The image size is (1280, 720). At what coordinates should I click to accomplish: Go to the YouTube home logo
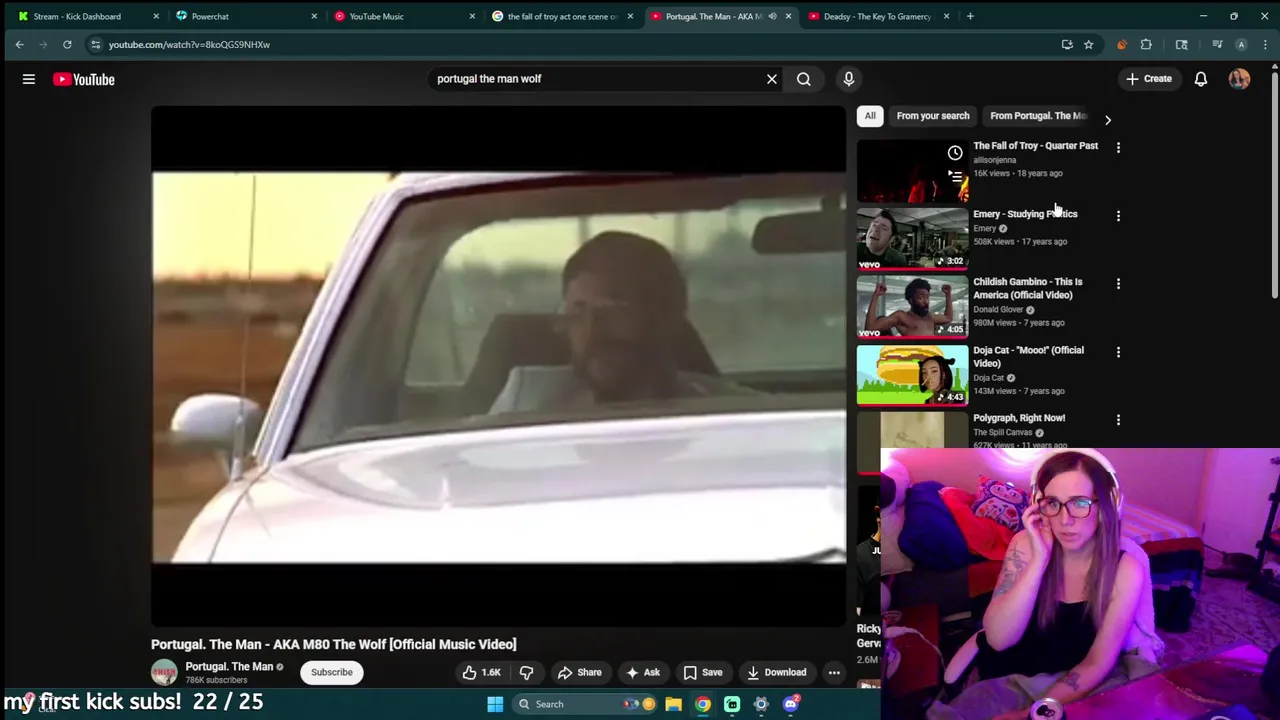[84, 79]
